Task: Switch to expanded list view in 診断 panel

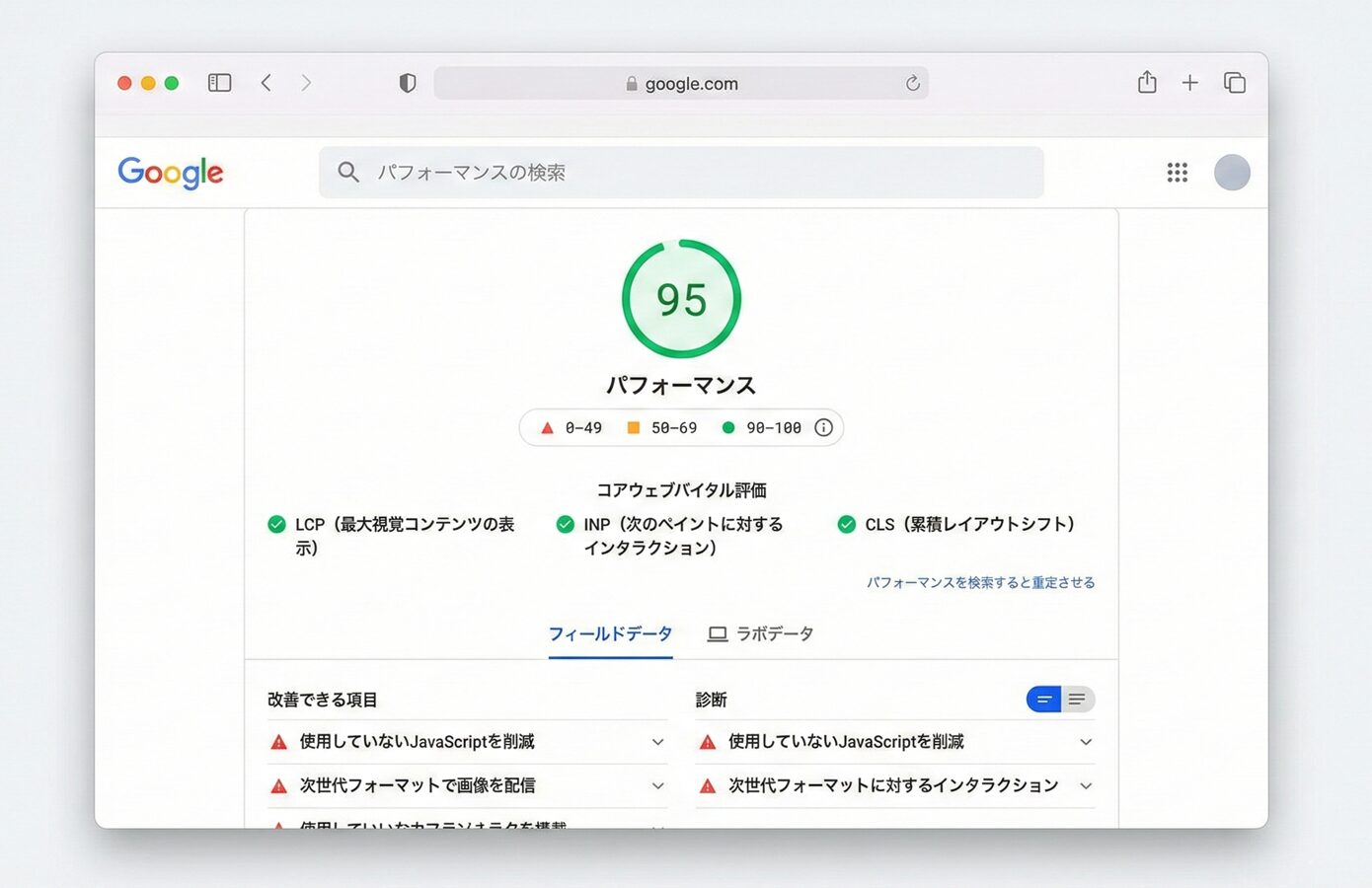Action: click(x=1080, y=699)
